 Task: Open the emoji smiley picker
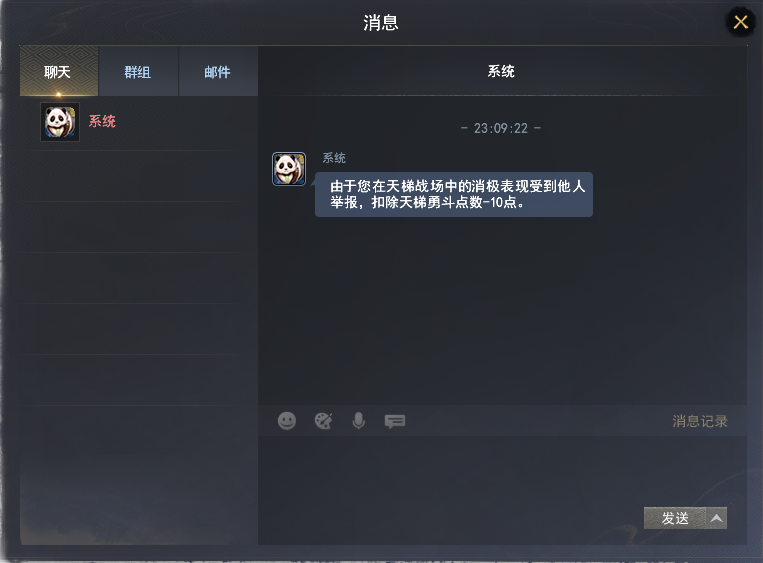pos(287,421)
